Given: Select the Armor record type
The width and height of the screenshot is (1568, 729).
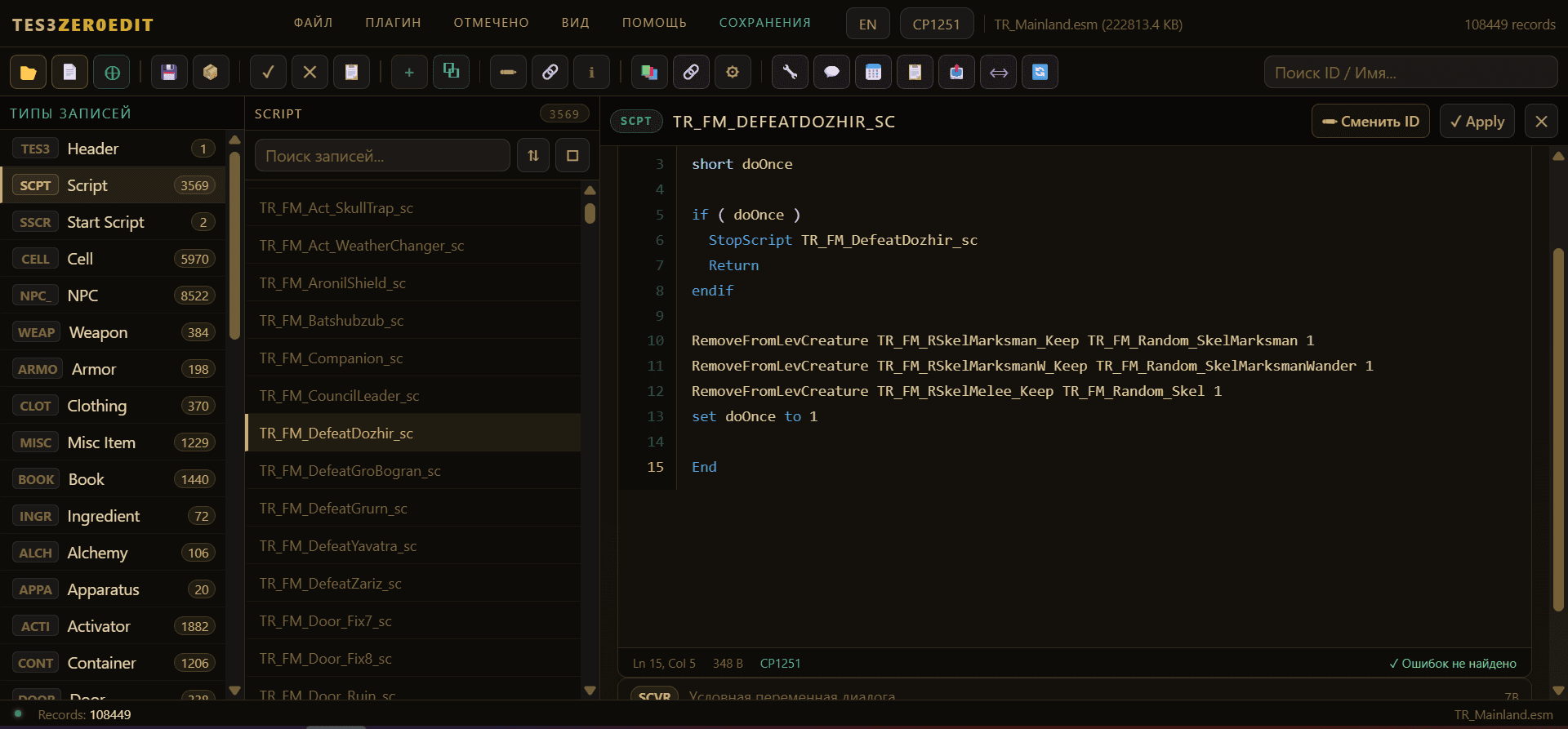Looking at the screenshot, I should tap(114, 369).
